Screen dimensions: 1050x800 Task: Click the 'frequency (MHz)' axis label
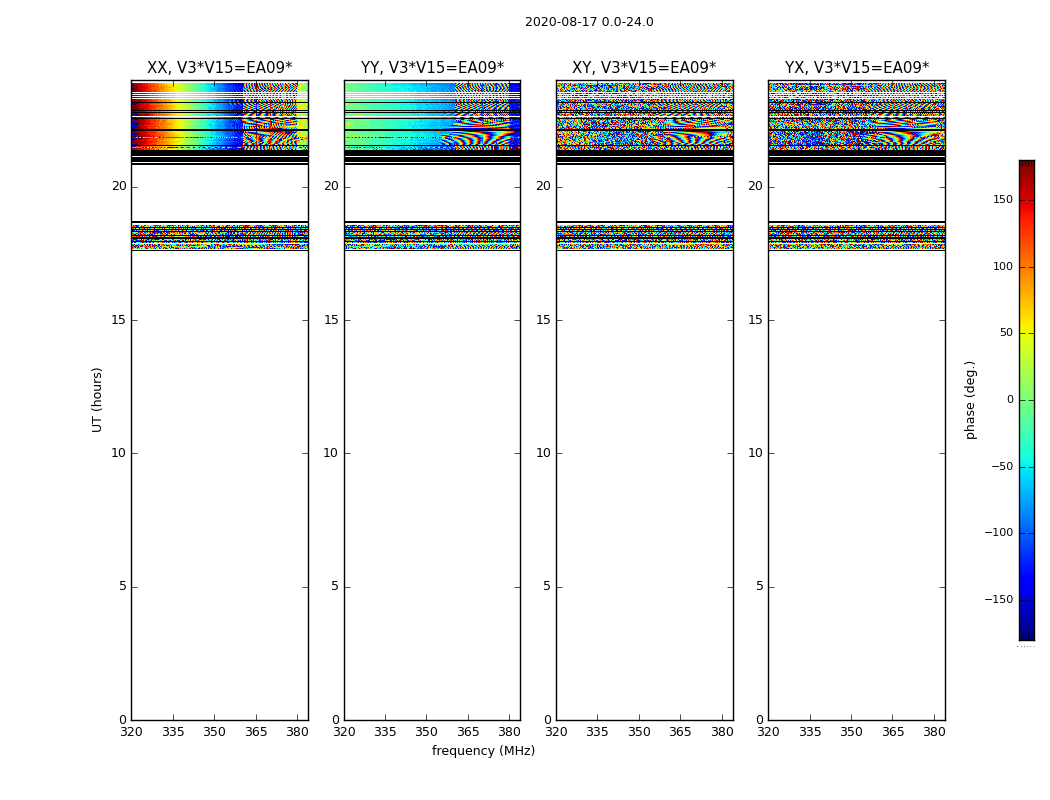point(483,751)
